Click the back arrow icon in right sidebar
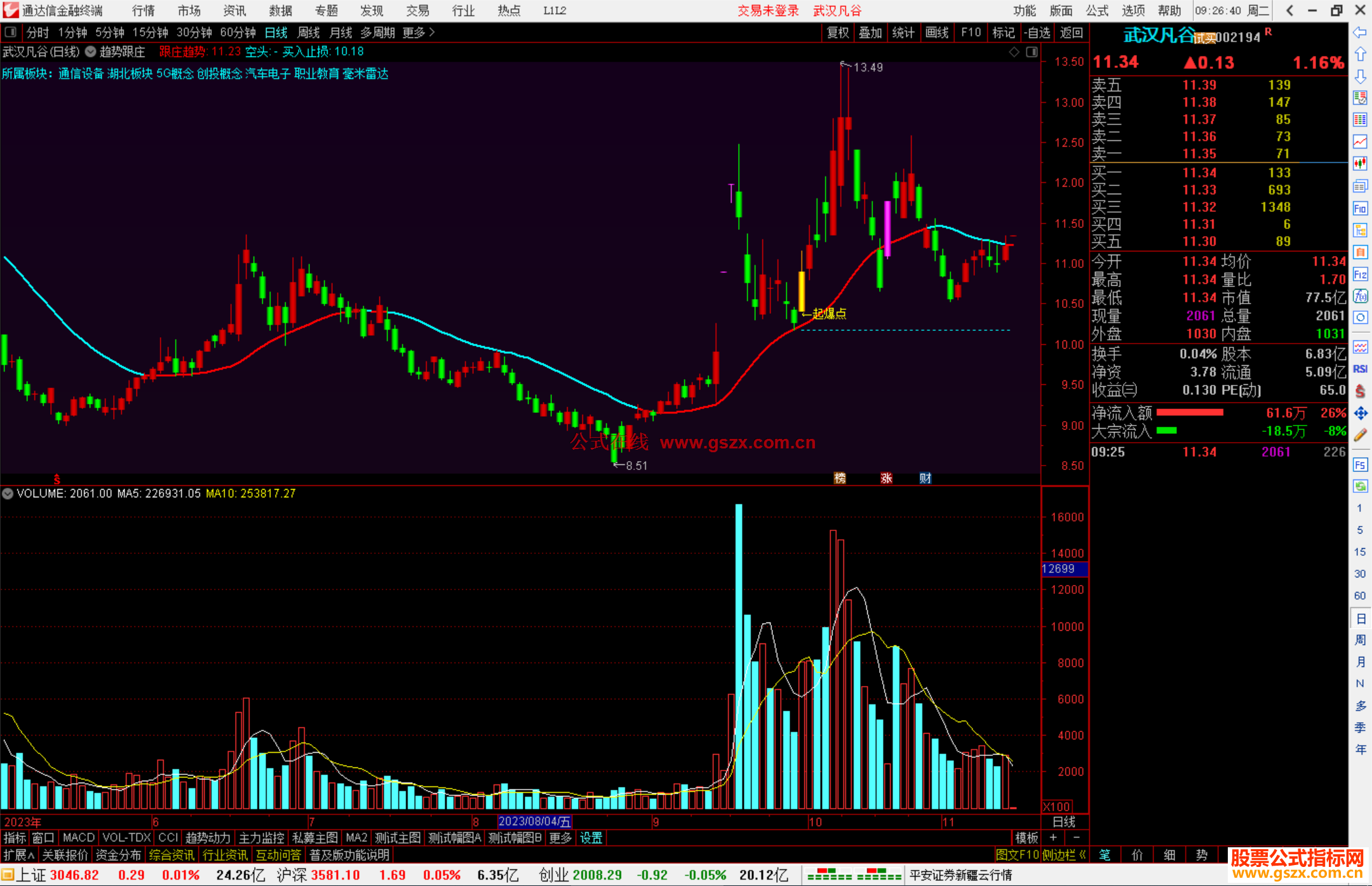This screenshot has height=886, width=1372. (1360, 32)
